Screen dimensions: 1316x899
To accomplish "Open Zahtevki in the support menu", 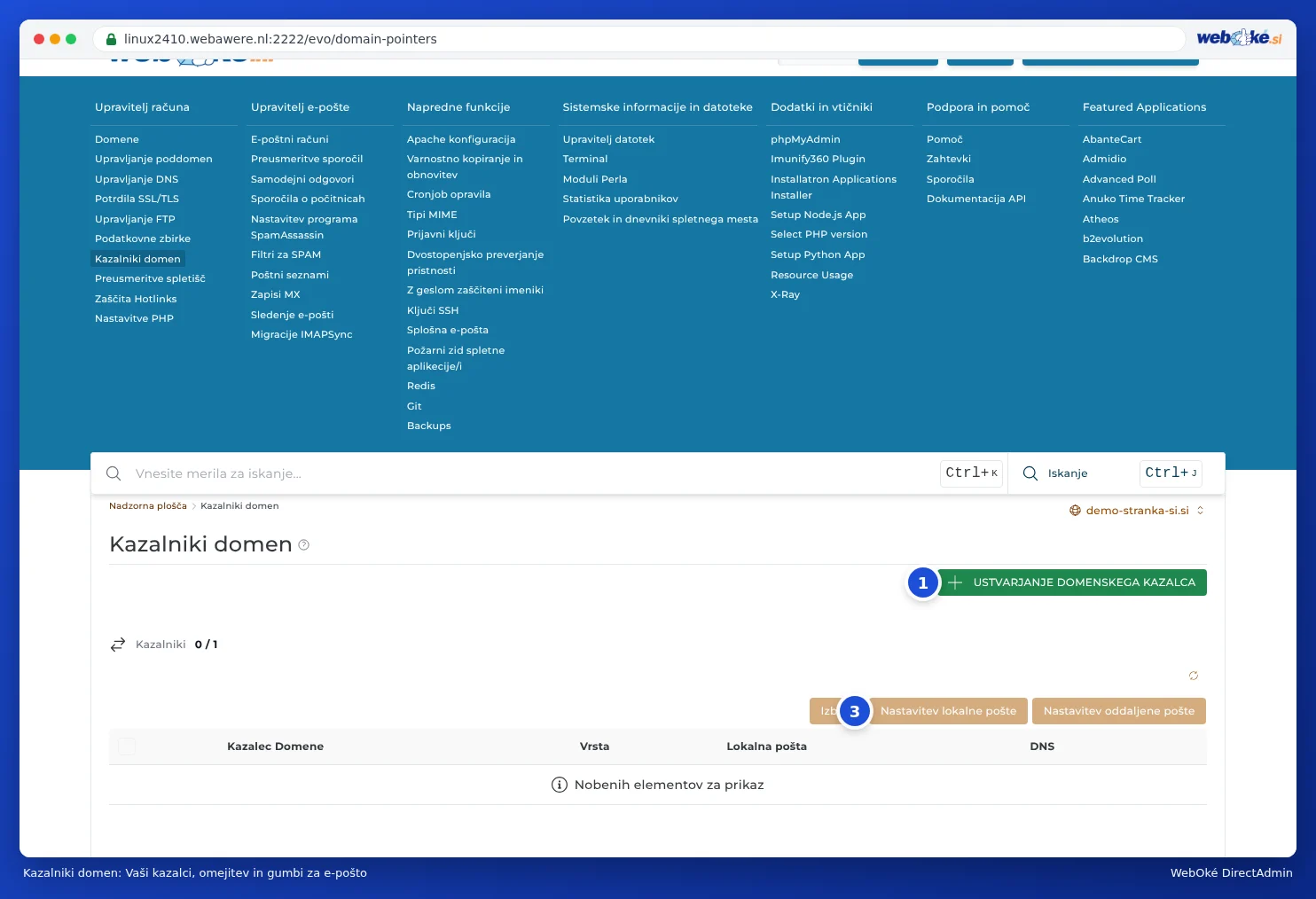I will pos(949,159).
